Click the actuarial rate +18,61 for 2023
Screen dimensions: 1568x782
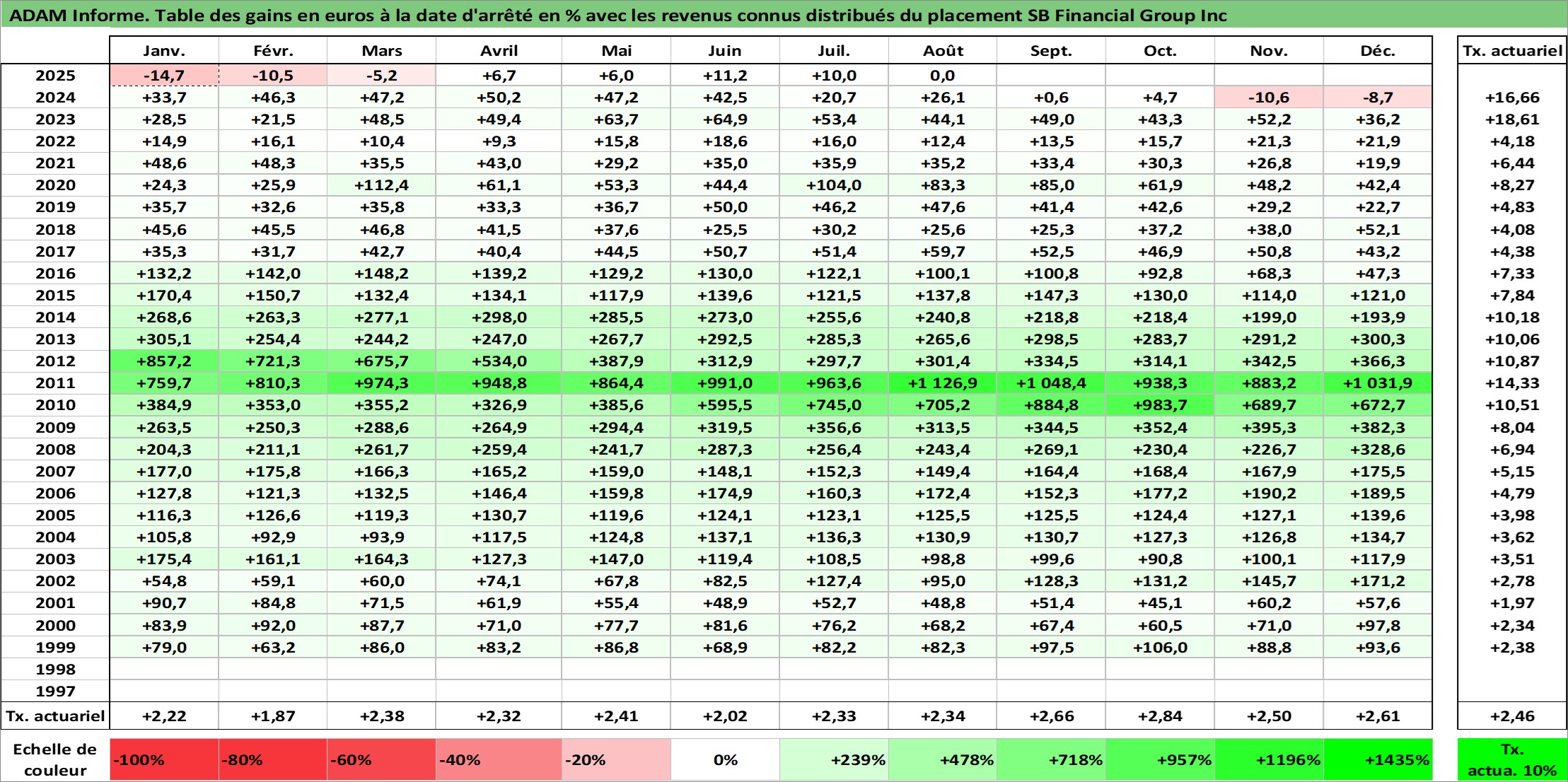[1512, 119]
